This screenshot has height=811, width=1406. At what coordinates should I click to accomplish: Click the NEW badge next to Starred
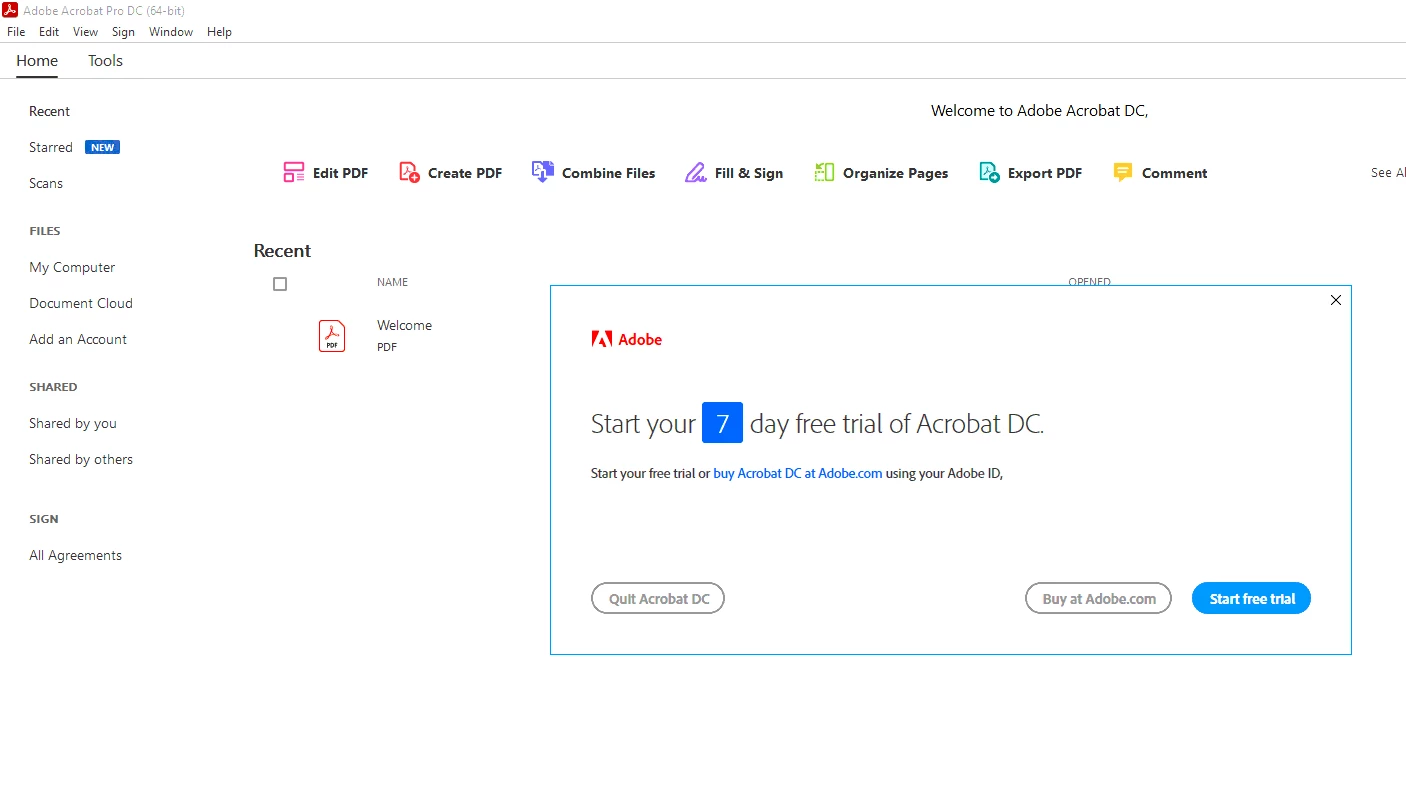pos(102,147)
